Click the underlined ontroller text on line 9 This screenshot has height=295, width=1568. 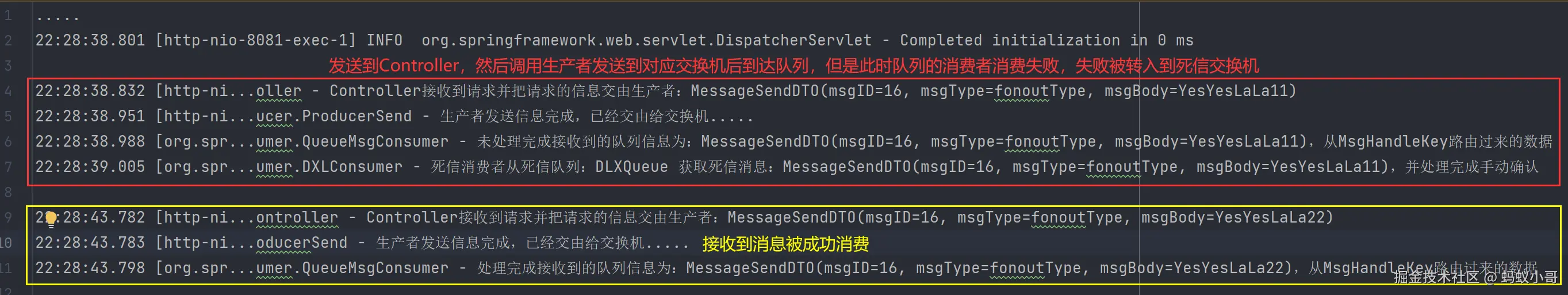(297, 218)
